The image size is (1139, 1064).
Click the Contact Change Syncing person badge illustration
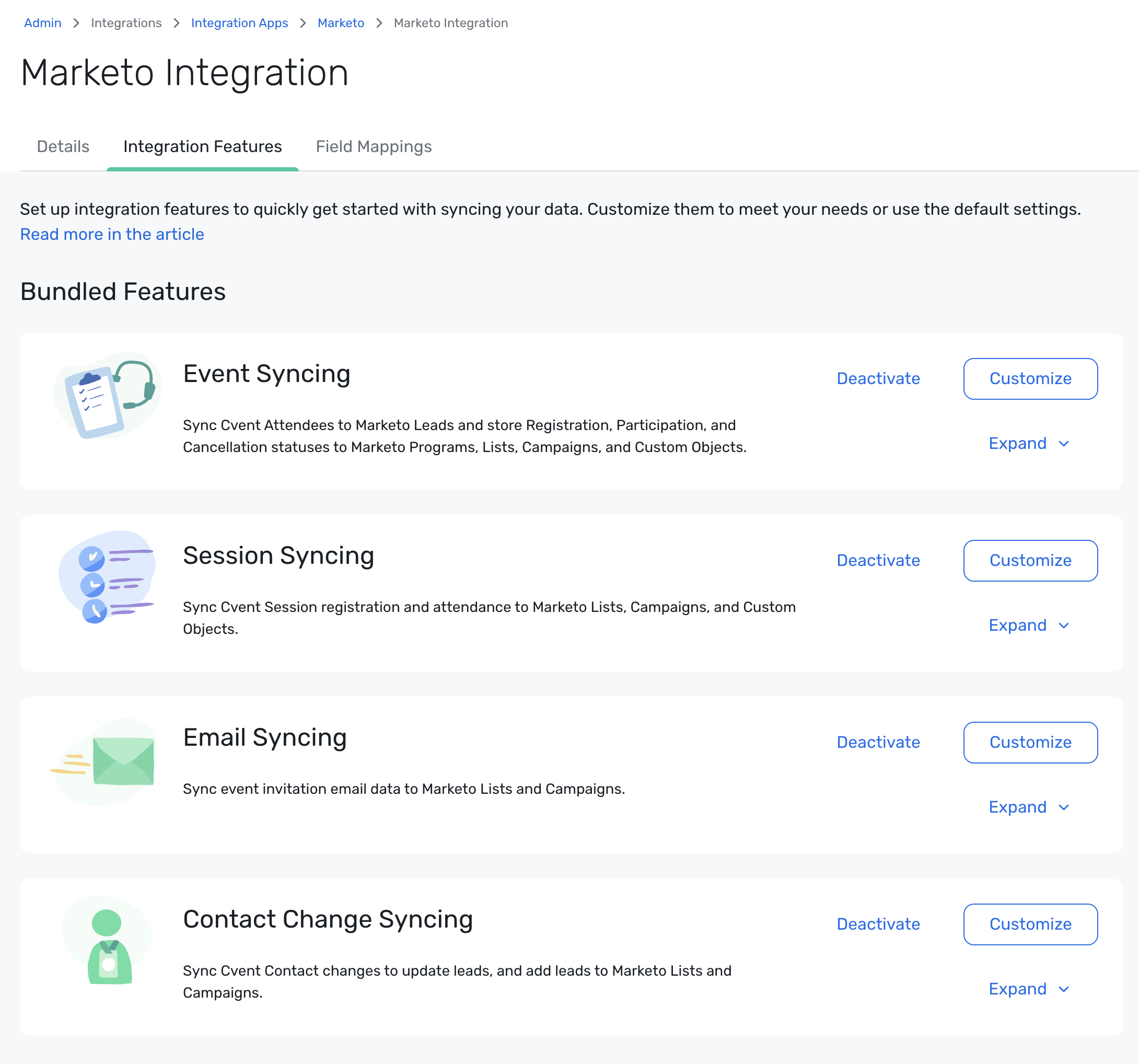coord(107,940)
